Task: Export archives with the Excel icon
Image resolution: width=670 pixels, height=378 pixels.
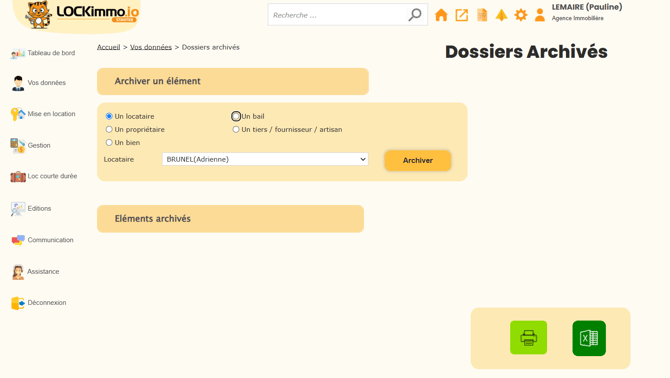Action: point(589,338)
